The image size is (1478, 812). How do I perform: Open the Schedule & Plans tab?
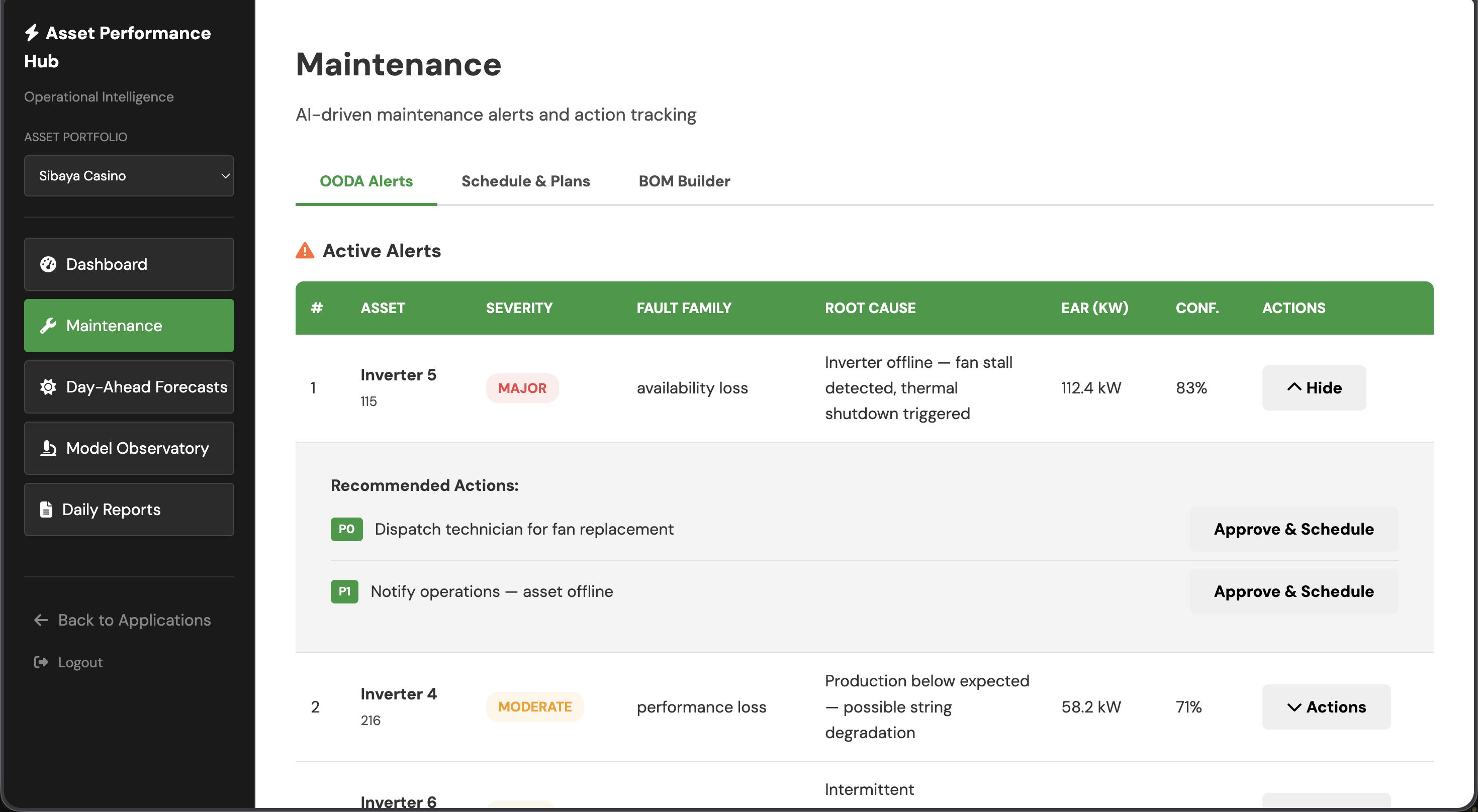[x=525, y=181]
